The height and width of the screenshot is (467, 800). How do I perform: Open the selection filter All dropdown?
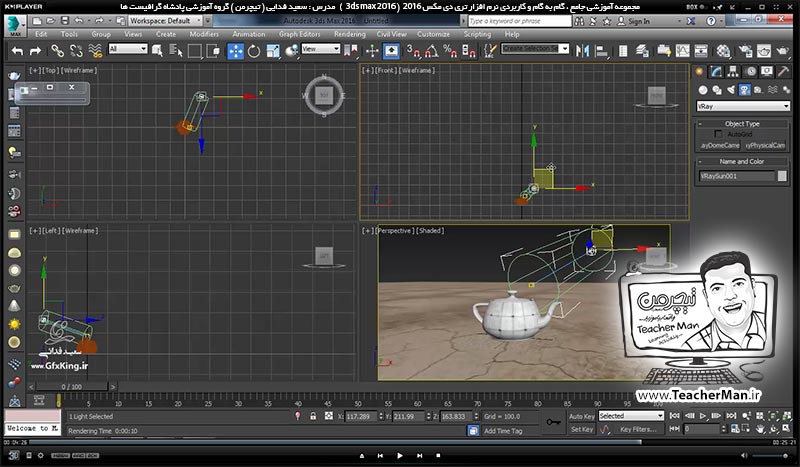point(128,49)
